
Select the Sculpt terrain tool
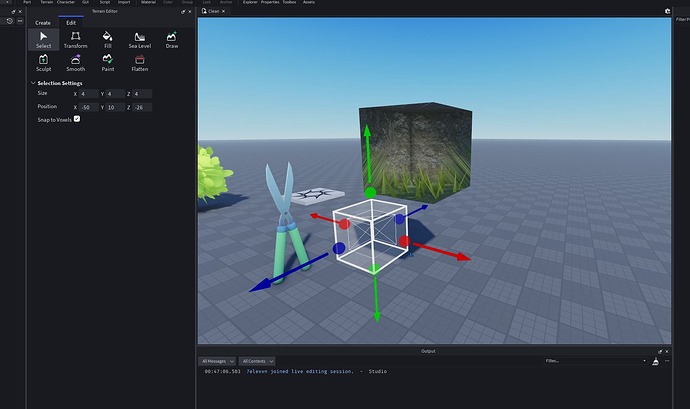pyautogui.click(x=44, y=63)
